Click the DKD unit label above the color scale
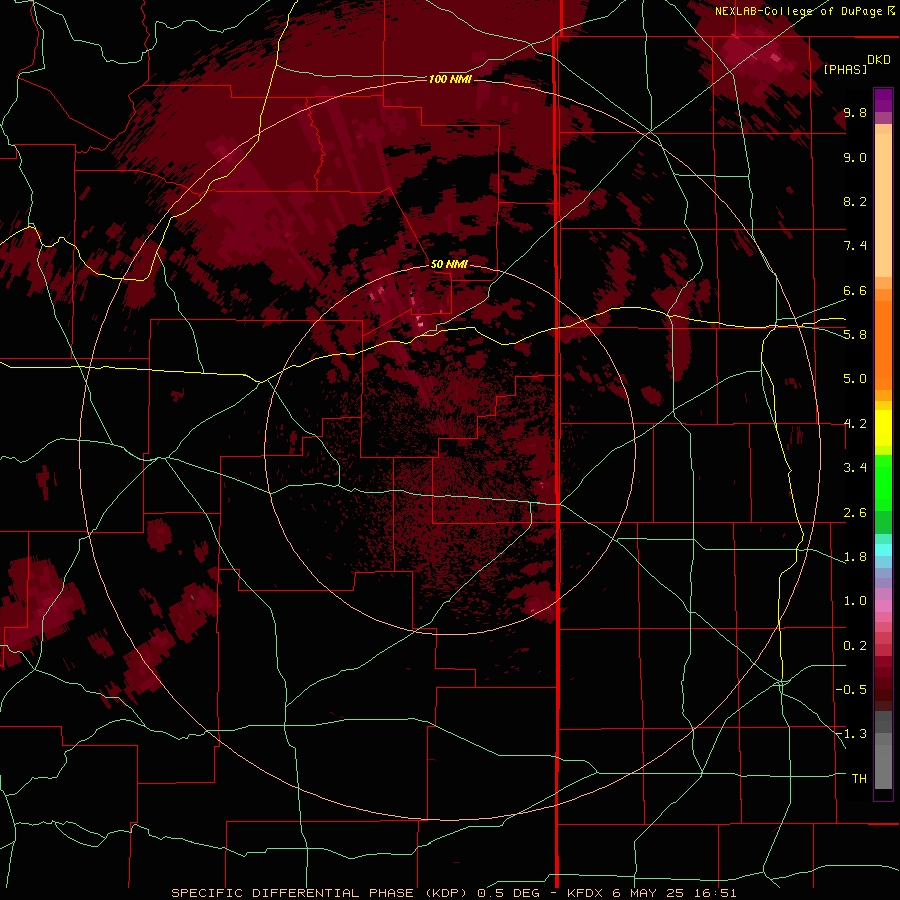The height and width of the screenshot is (900, 900). pyautogui.click(x=878, y=60)
